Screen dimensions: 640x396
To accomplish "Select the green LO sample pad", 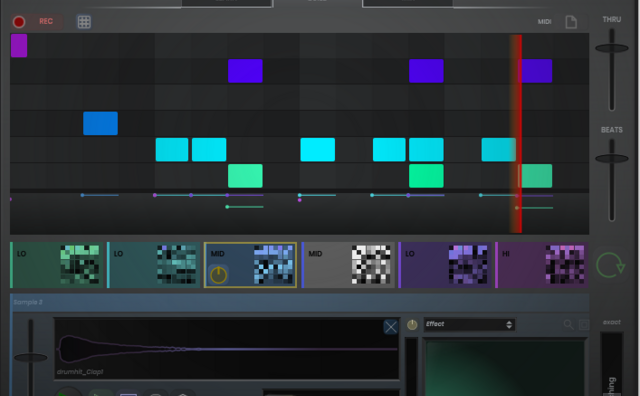I will [57, 265].
